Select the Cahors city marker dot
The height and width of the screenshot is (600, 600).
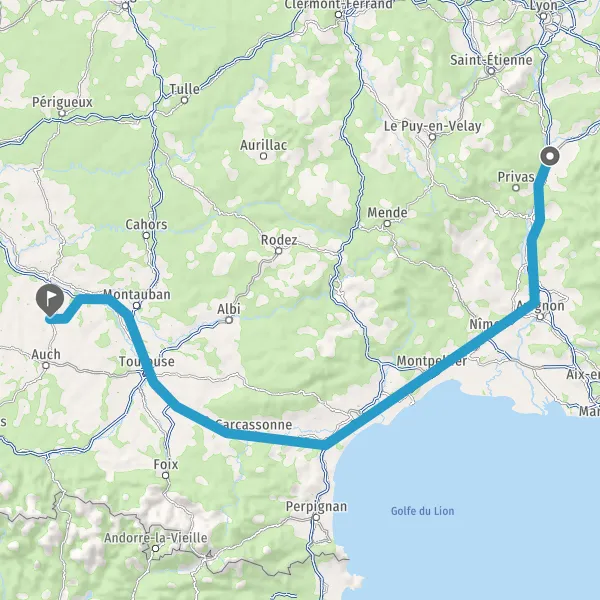click(x=146, y=235)
